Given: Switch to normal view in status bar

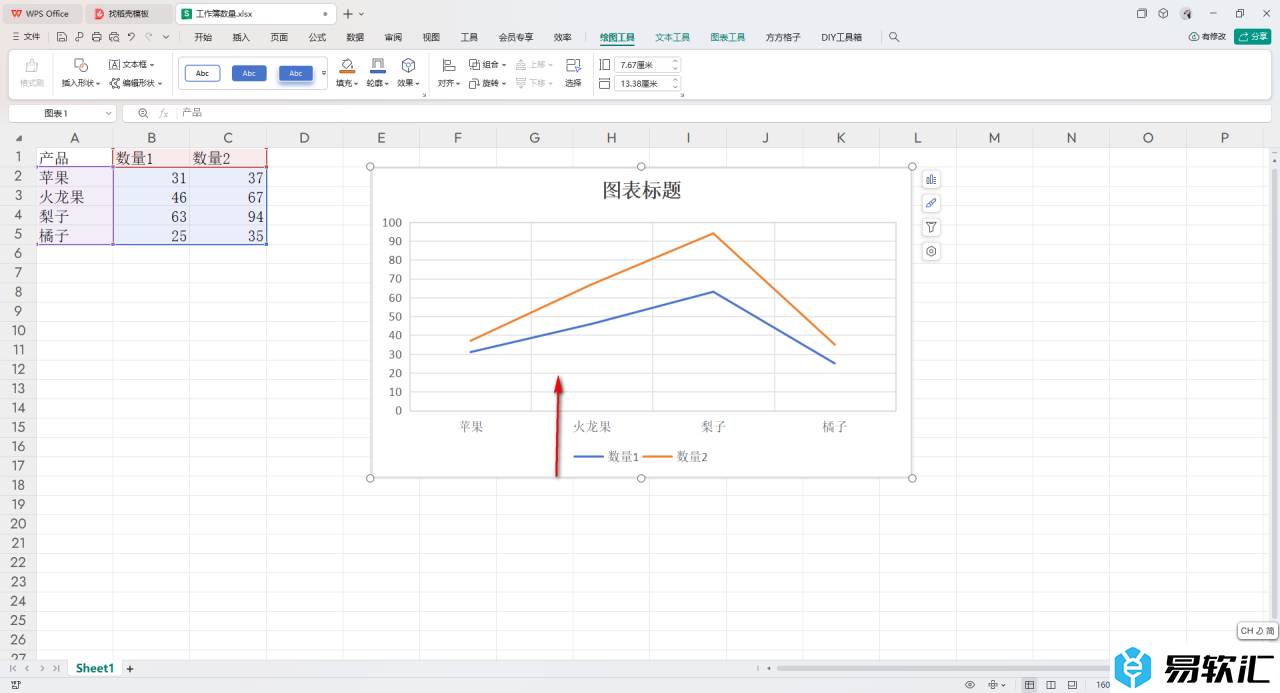Looking at the screenshot, I should (1029, 685).
